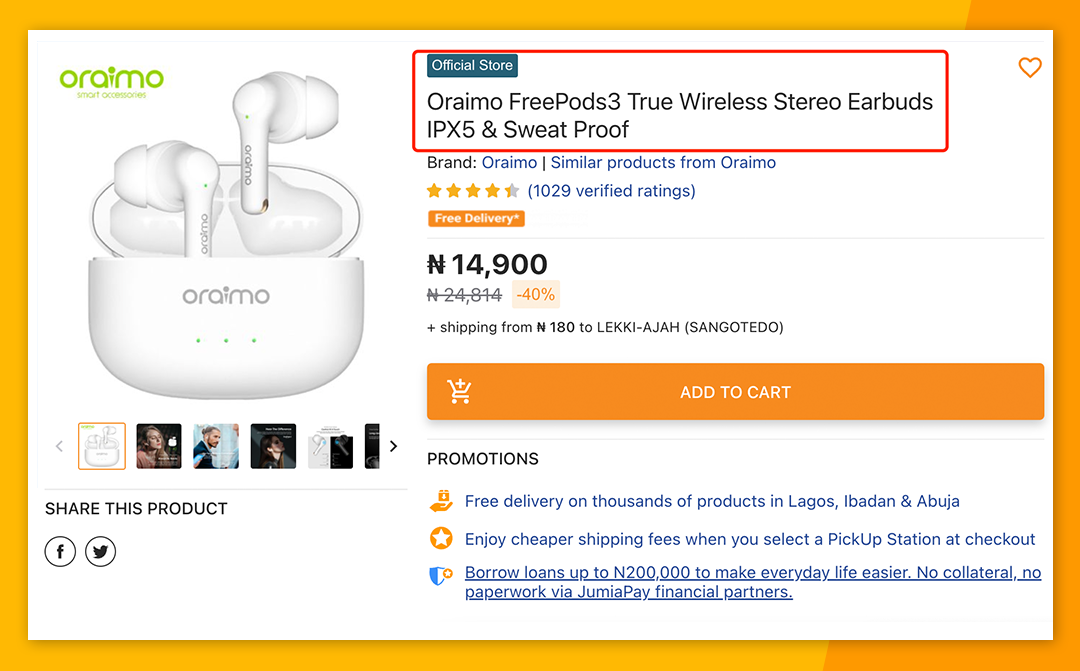
Task: Add product to wishlist with heart icon
Action: pos(1029,67)
